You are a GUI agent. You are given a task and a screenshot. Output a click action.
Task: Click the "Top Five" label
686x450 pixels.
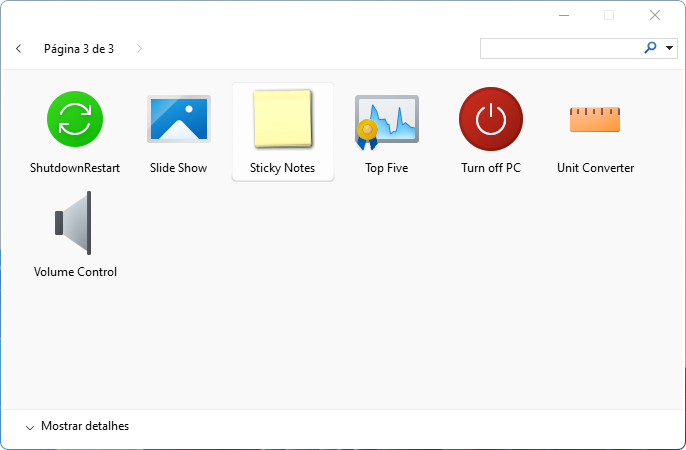[387, 168]
